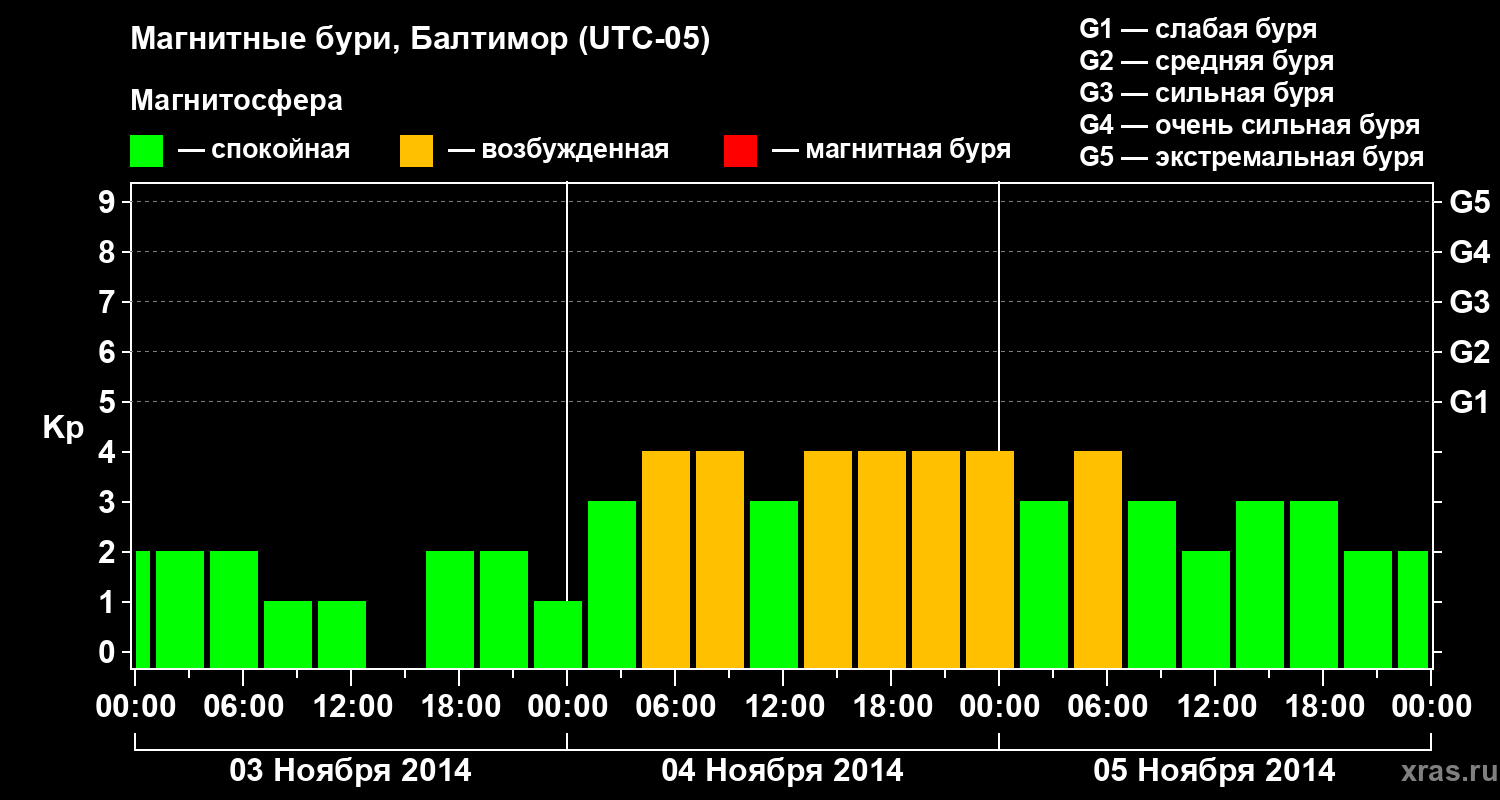The image size is (1500, 800).
Task: Click the '— магнитная буря' legend label
Action: coord(892,150)
